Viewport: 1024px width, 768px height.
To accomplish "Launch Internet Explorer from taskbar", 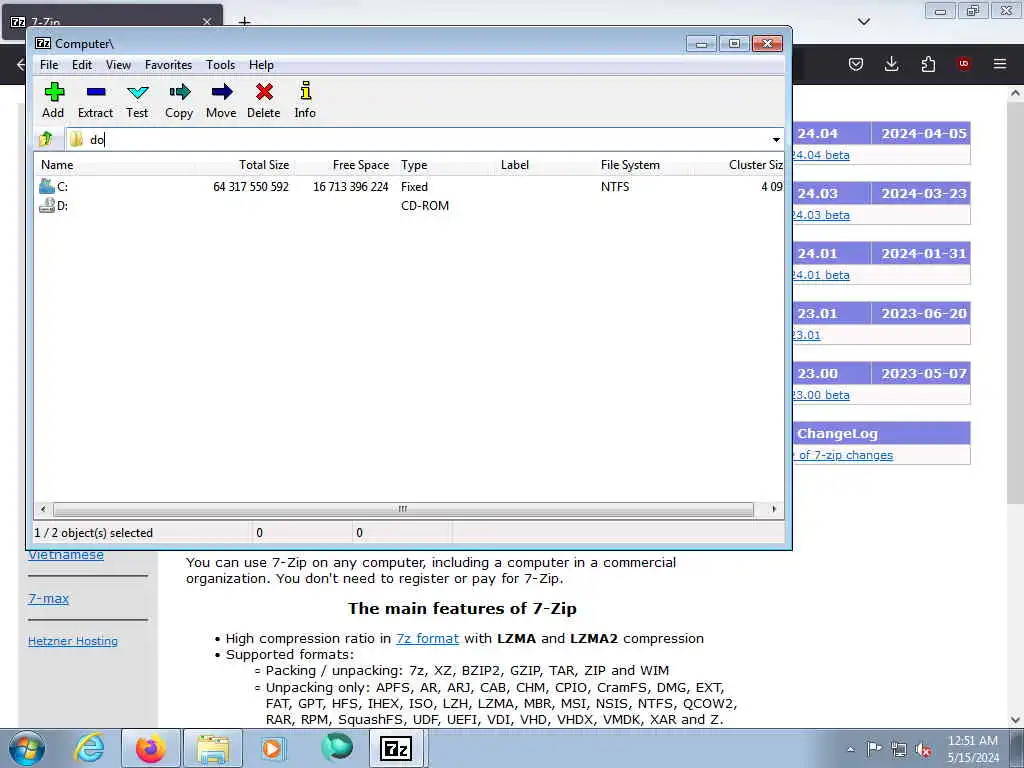I will [89, 748].
